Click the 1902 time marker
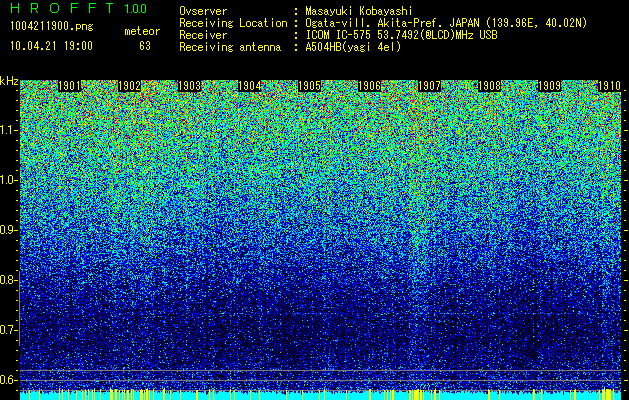Viewport: 629px width, 400px height. tap(130, 86)
